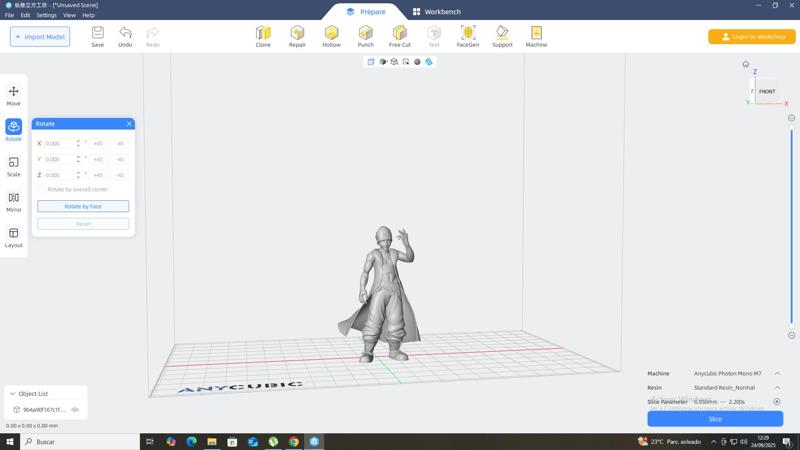Click the home view icon
This screenshot has width=800, height=450.
pos(745,64)
